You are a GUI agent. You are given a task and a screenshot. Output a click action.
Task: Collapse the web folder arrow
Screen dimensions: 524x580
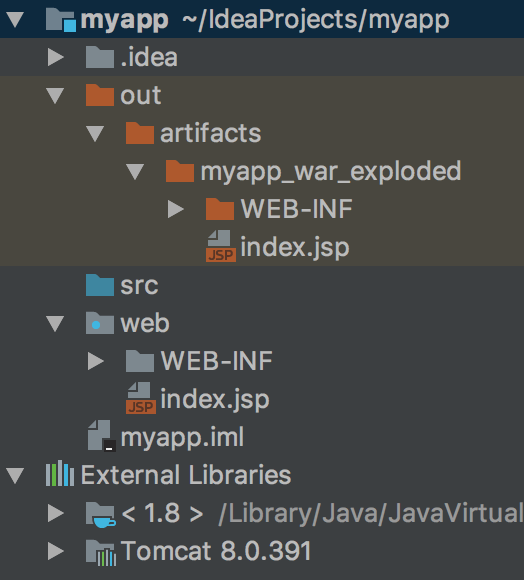point(55,324)
